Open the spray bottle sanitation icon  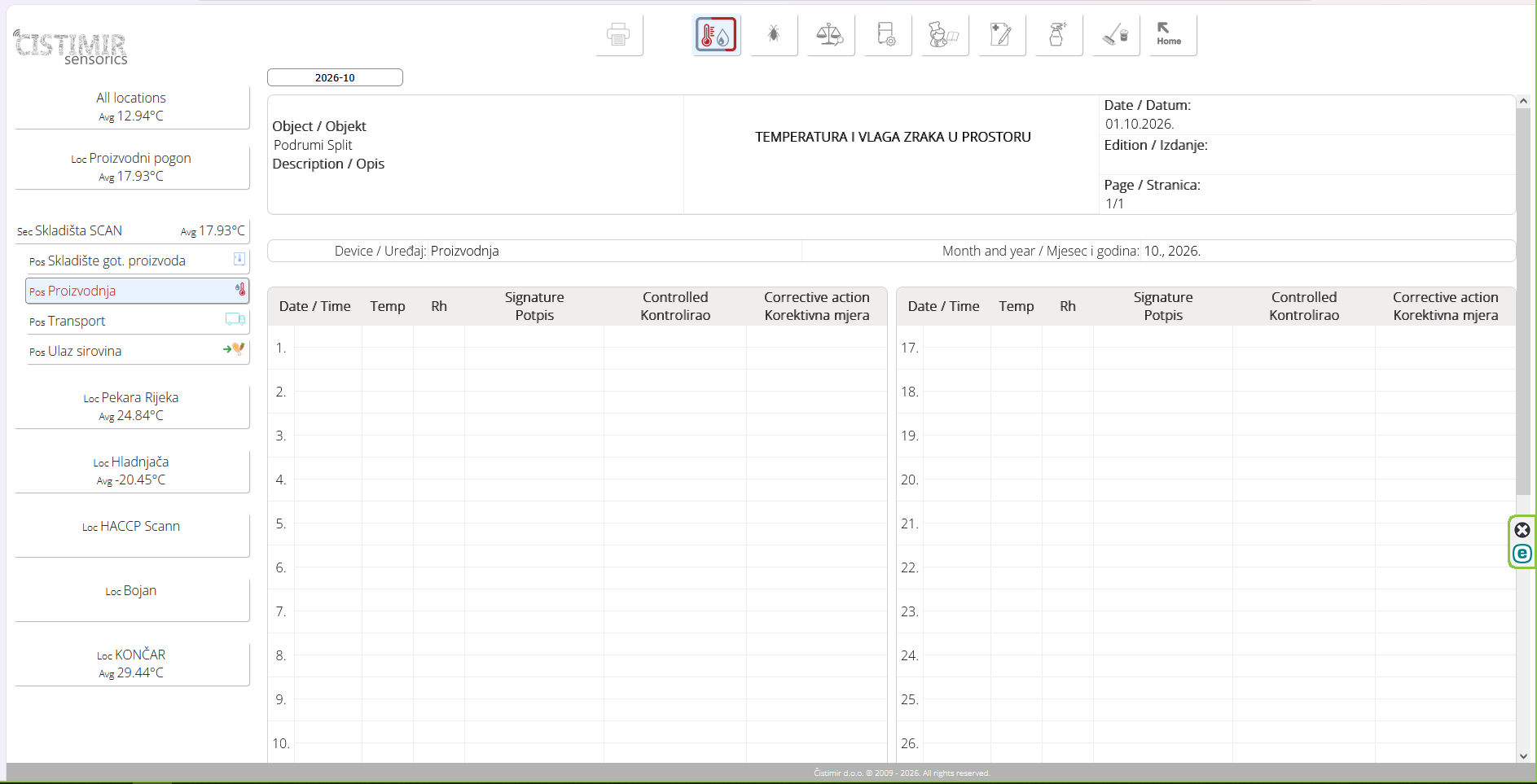point(1058,35)
